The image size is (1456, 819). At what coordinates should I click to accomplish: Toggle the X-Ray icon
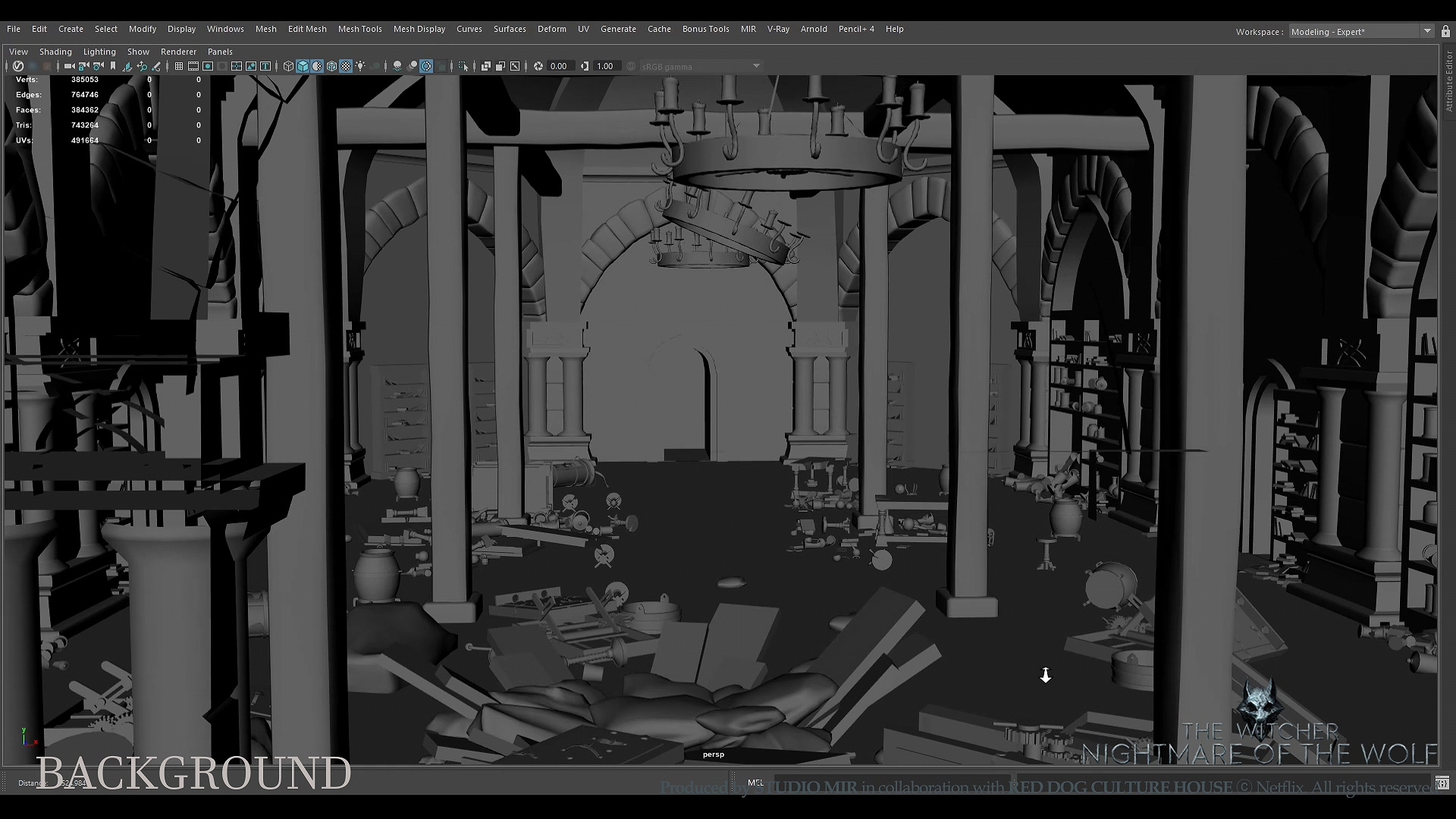486,66
